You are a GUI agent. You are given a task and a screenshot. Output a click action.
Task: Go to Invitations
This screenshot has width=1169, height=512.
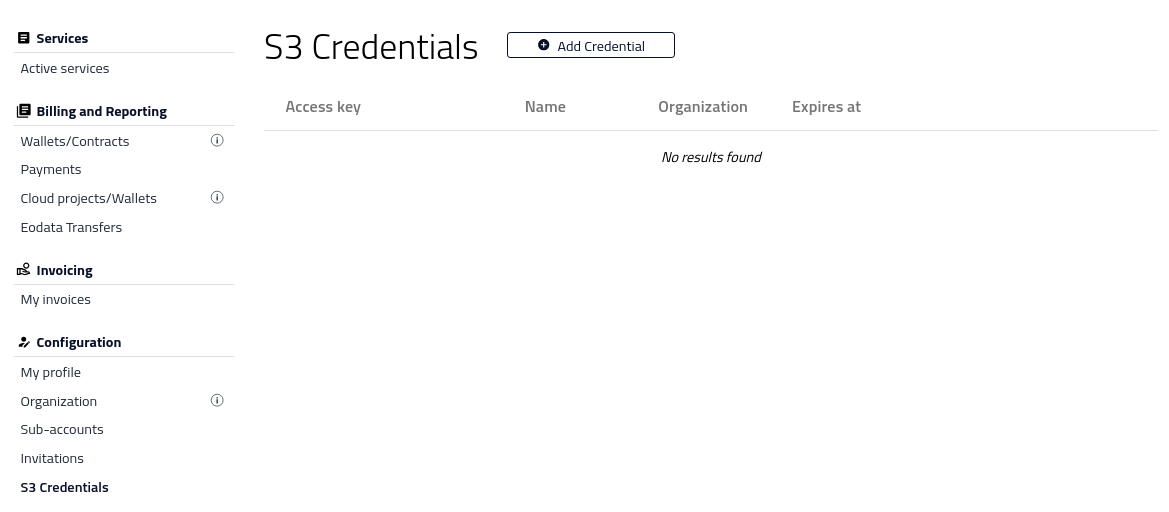[52, 459]
